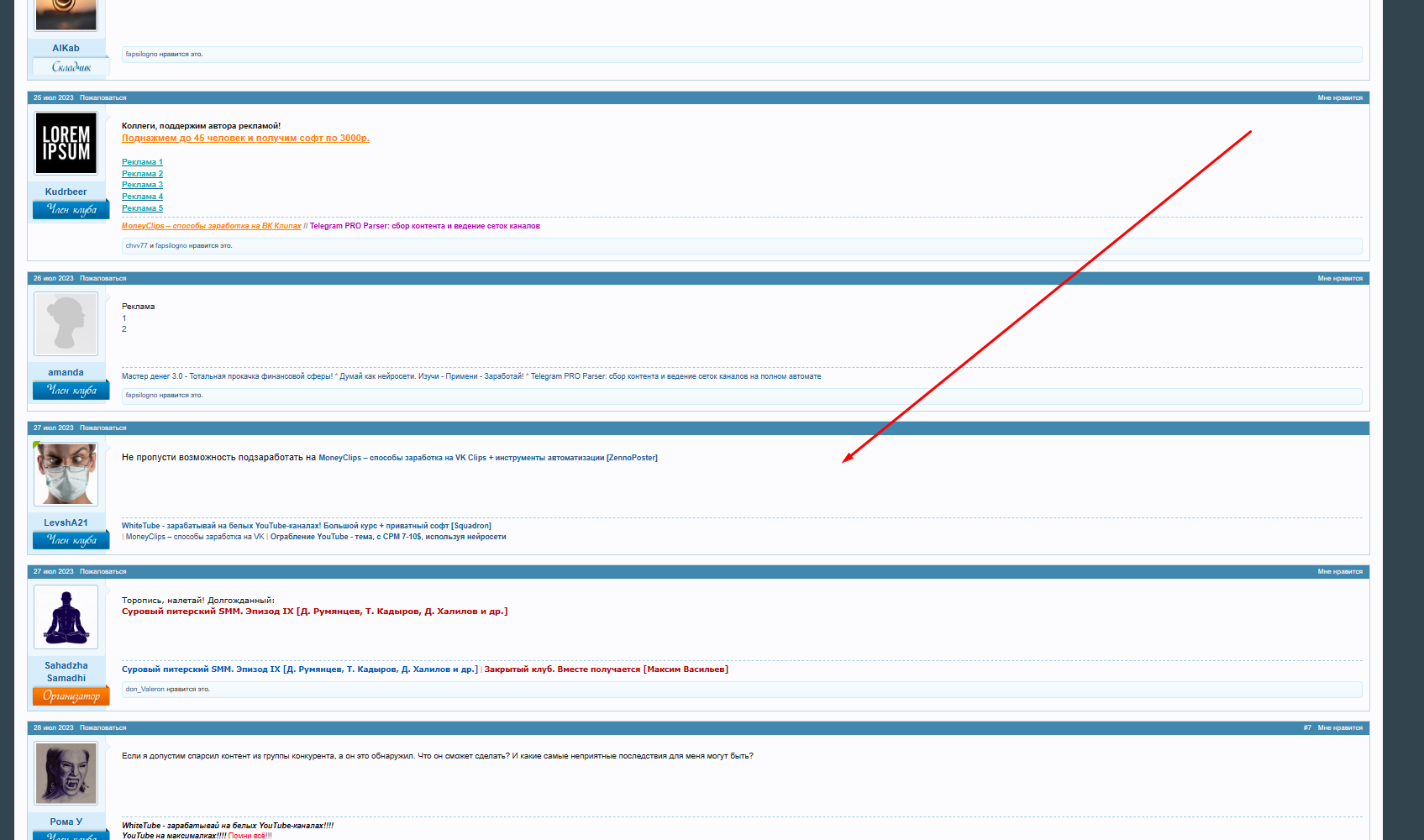1424x840 pixels.
Task: Open red 'Суровый питерский SMM. Эпизод IX' link
Action: tap(314, 612)
